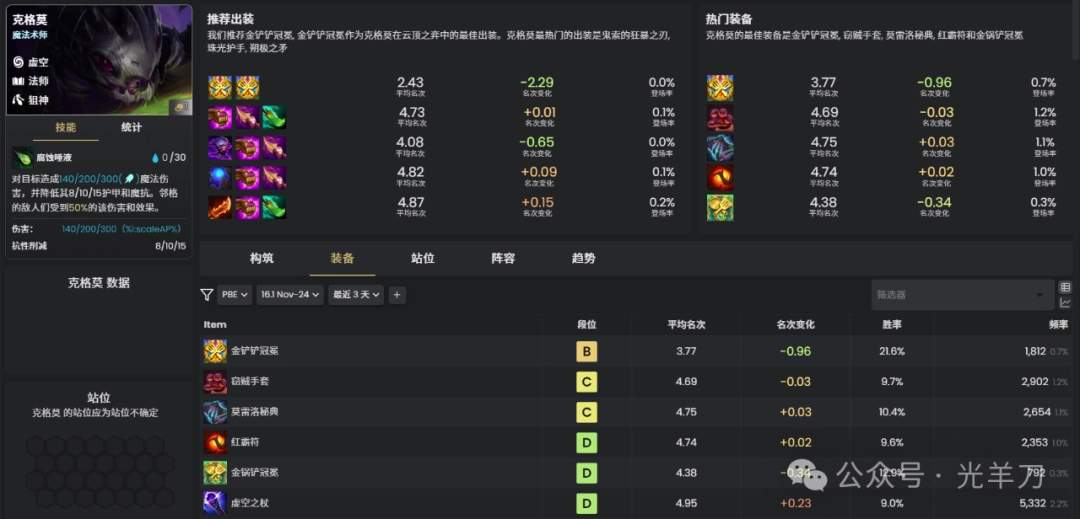Click the 虚空之杖 item icon in table

coord(215,503)
